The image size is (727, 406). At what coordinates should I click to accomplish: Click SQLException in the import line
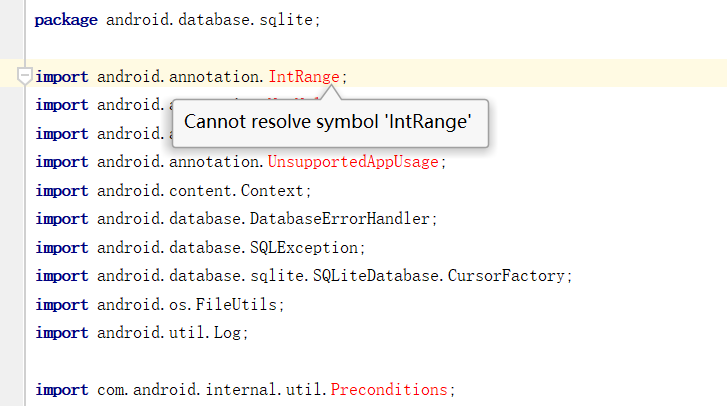(x=304, y=247)
